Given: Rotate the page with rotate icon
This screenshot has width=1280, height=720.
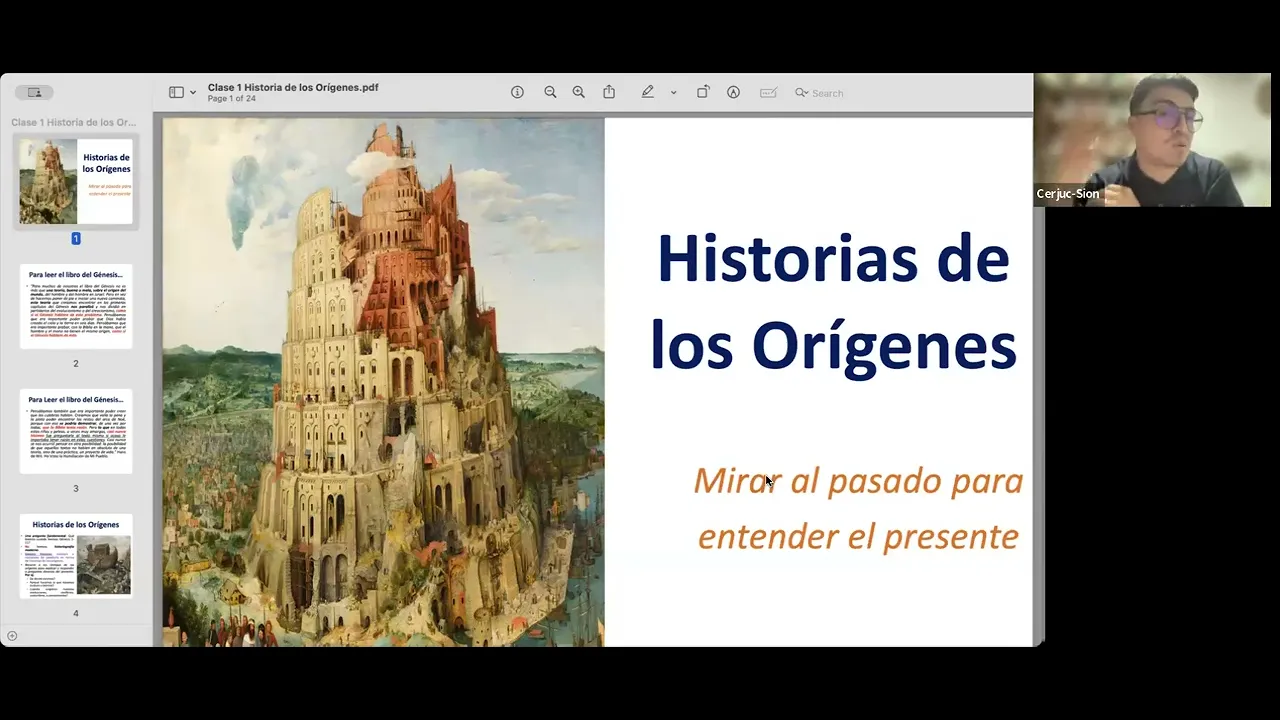Looking at the screenshot, I should [x=703, y=92].
